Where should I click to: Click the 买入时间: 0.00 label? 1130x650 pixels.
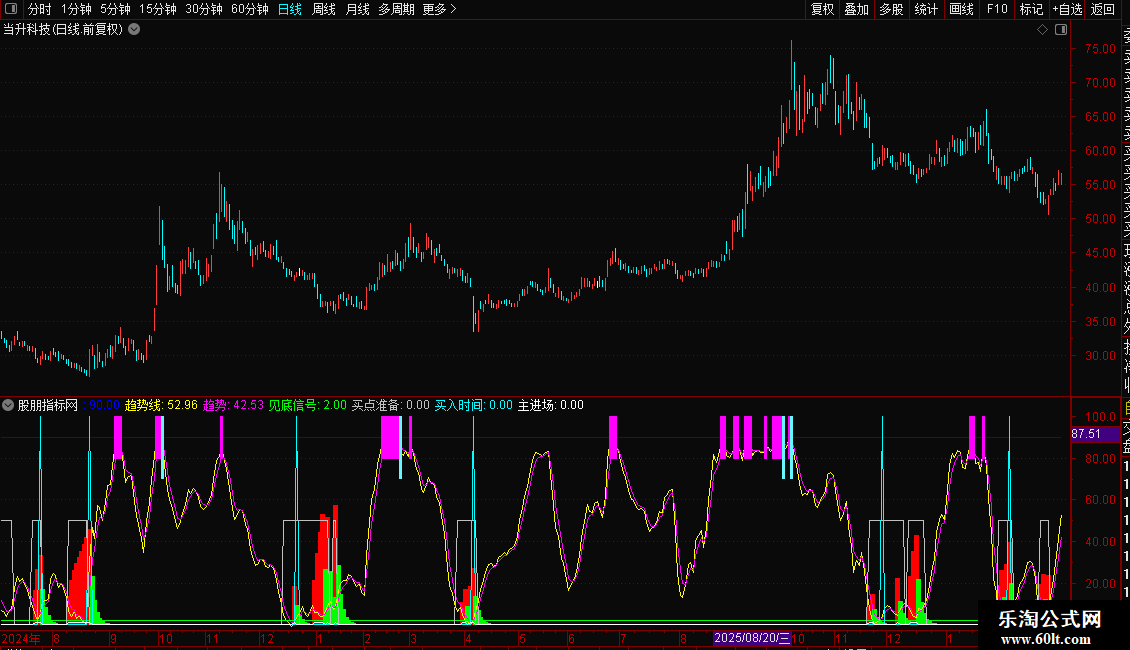point(473,405)
